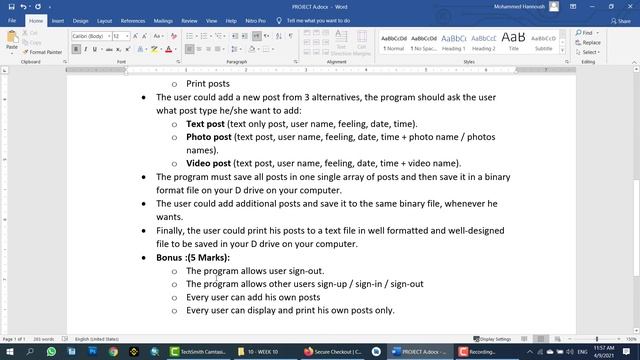Open the font name dropdown
The width and height of the screenshot is (640, 360).
tap(109, 36)
